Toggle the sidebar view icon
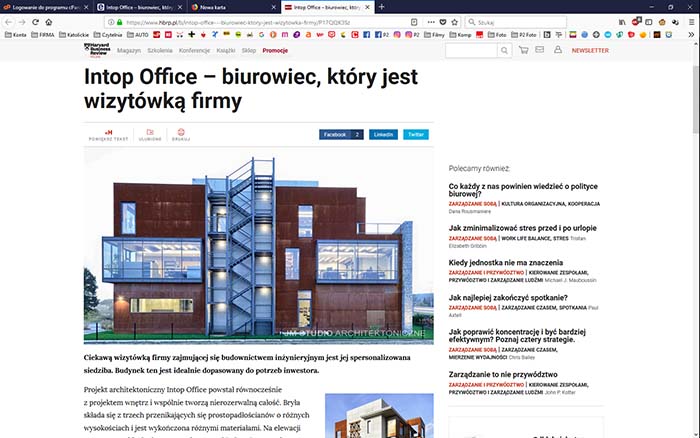 649,22
